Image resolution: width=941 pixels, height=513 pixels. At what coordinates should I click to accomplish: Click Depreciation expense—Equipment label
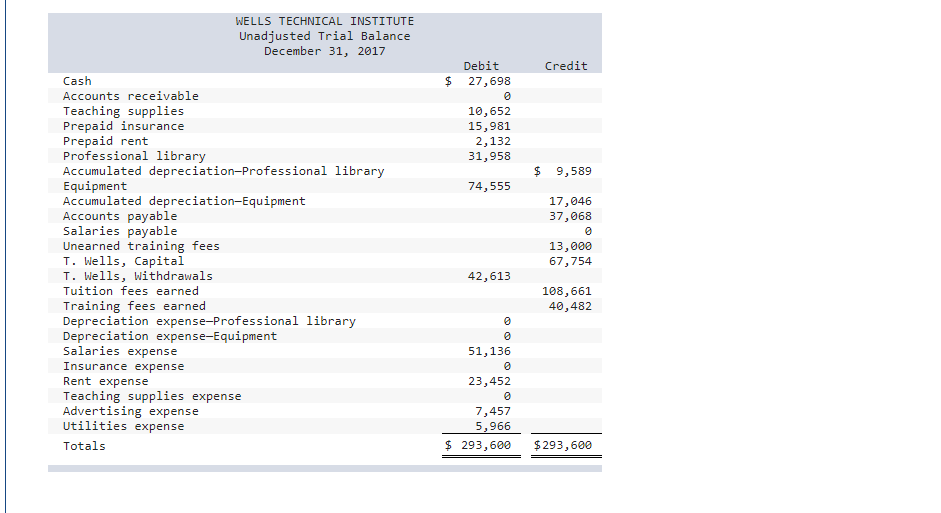[x=170, y=336]
